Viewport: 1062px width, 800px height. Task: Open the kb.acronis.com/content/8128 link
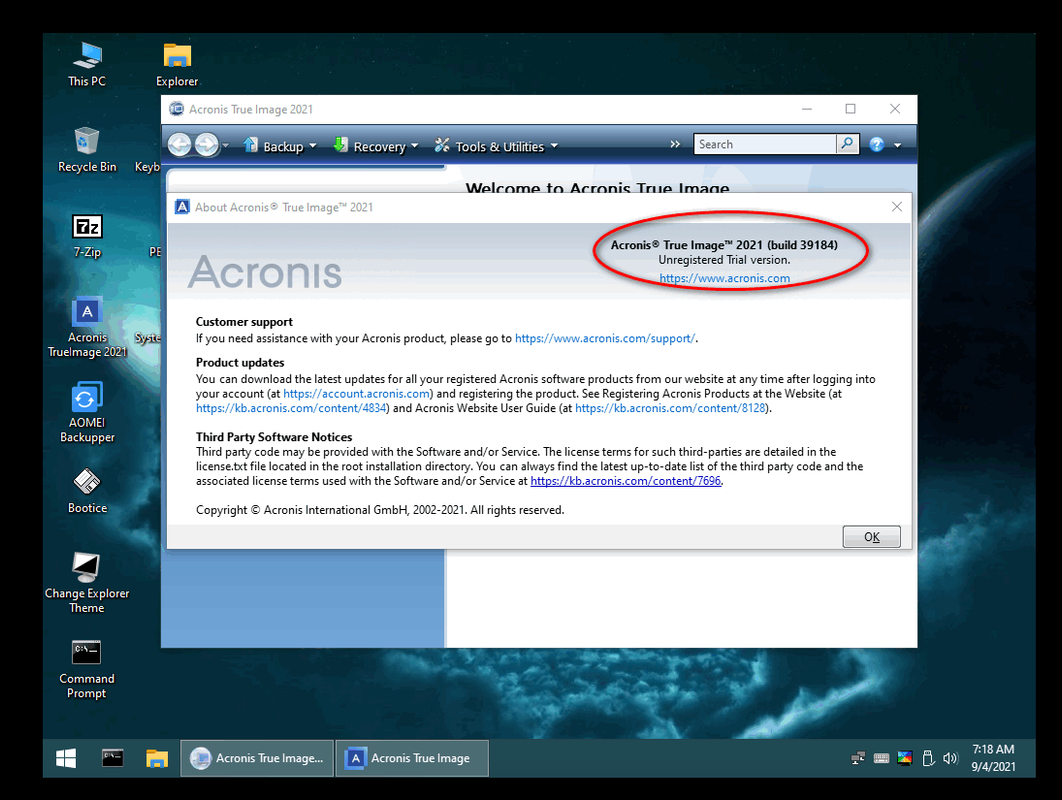[x=670, y=408]
